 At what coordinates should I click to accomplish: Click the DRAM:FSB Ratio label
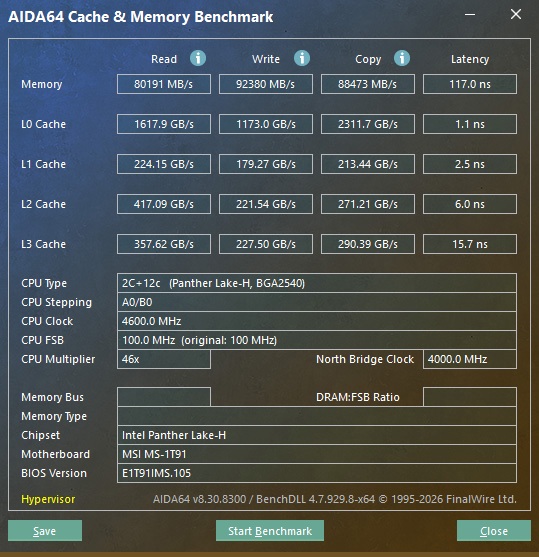pos(357,397)
